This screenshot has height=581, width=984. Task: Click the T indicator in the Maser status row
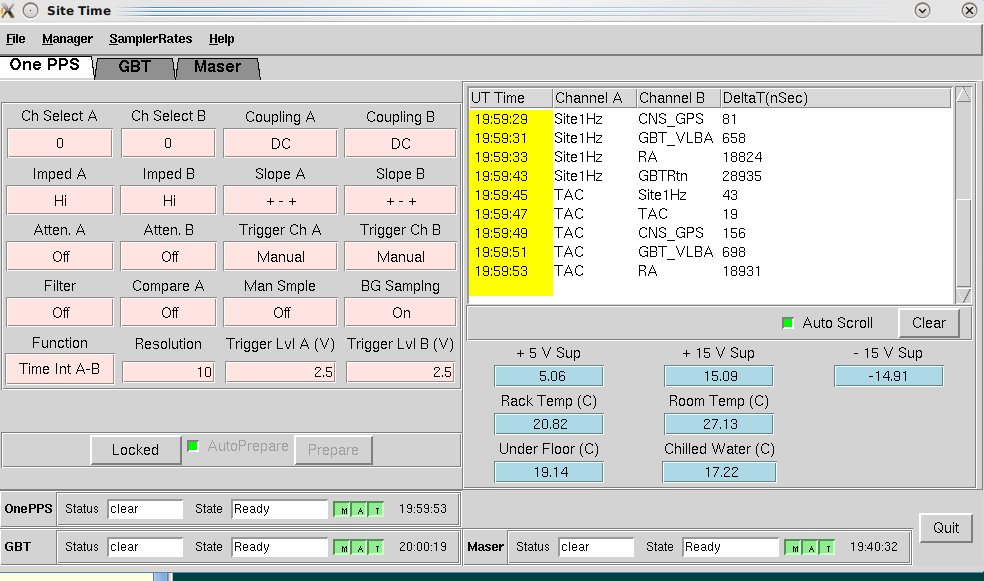click(x=827, y=548)
